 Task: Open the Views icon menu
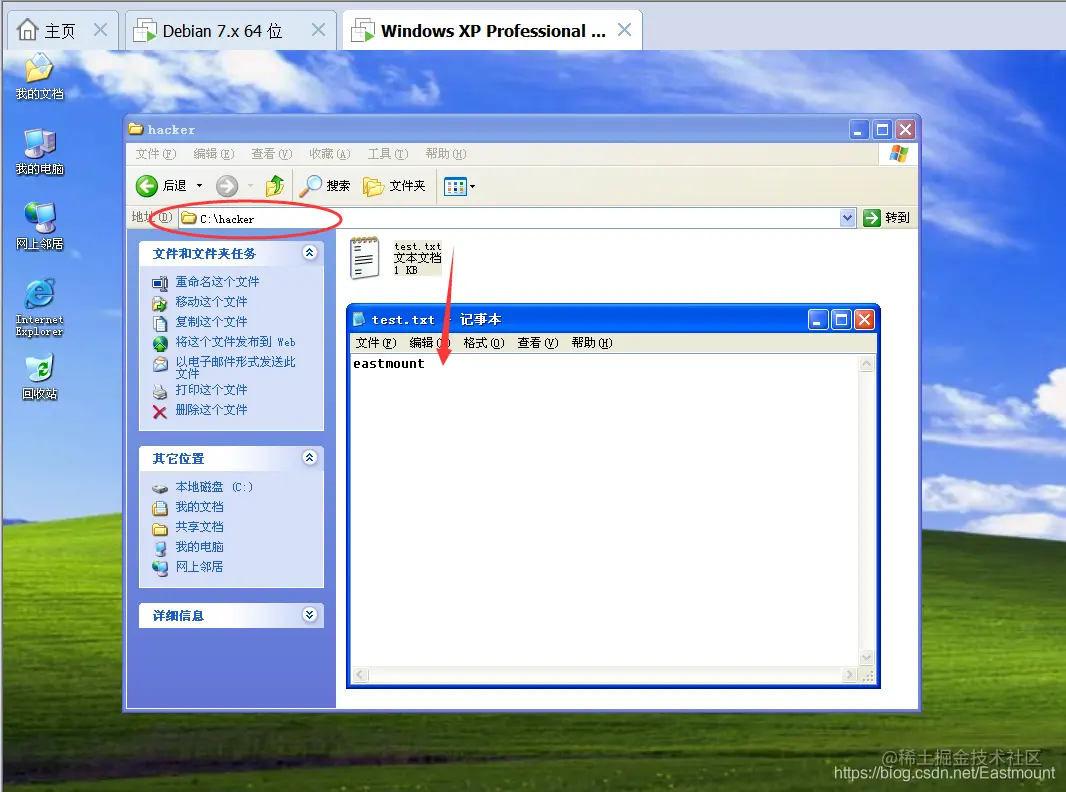point(455,186)
